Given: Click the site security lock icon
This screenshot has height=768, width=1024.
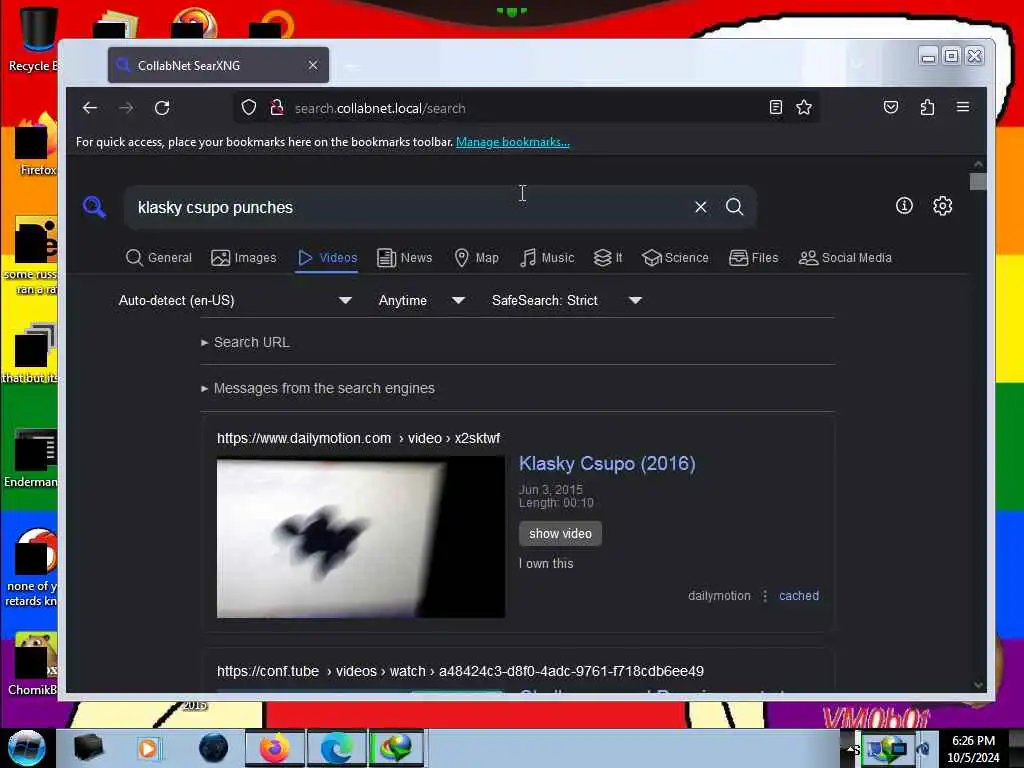Looking at the screenshot, I should click(277, 107).
